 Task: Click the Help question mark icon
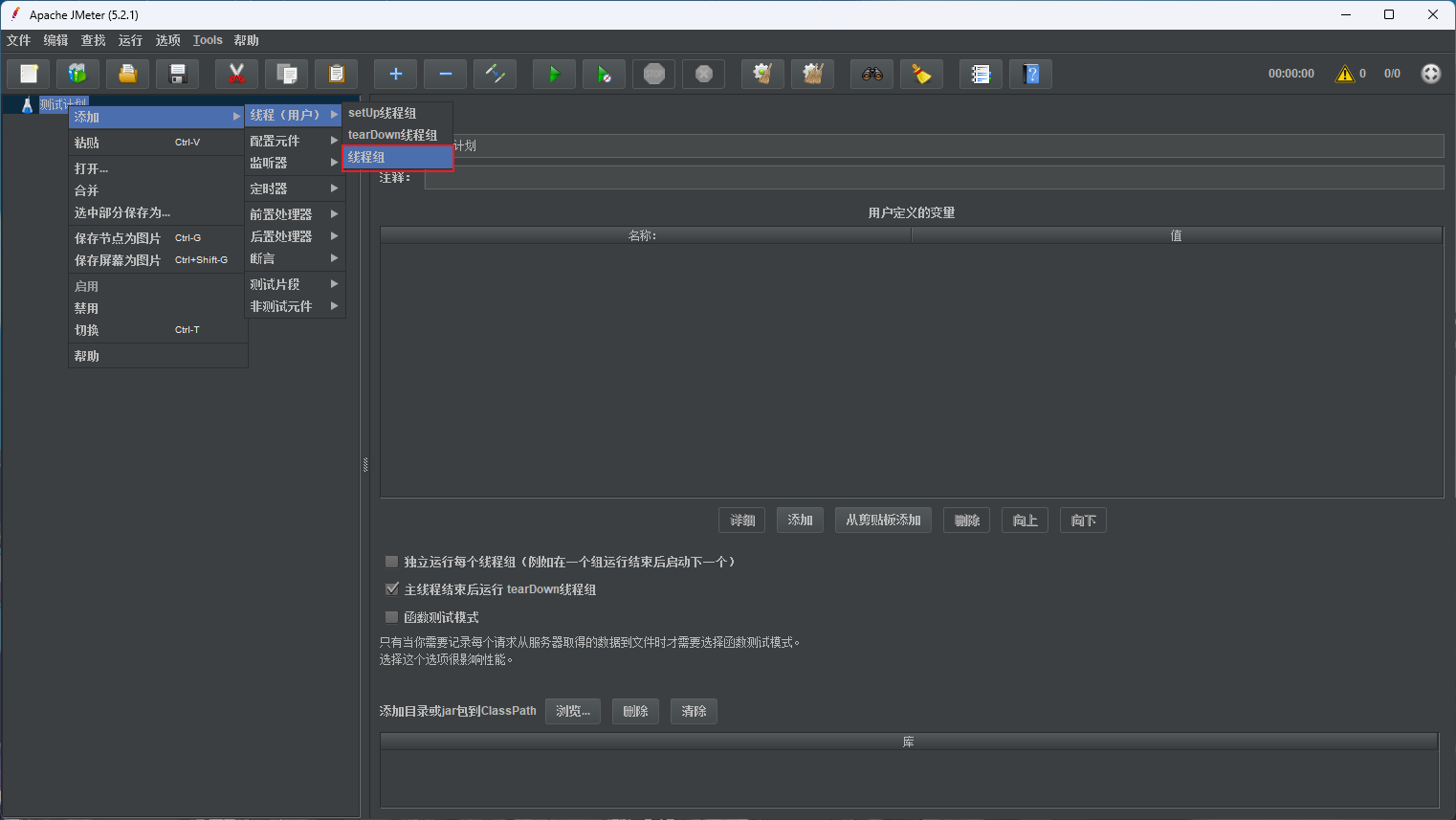[1031, 74]
